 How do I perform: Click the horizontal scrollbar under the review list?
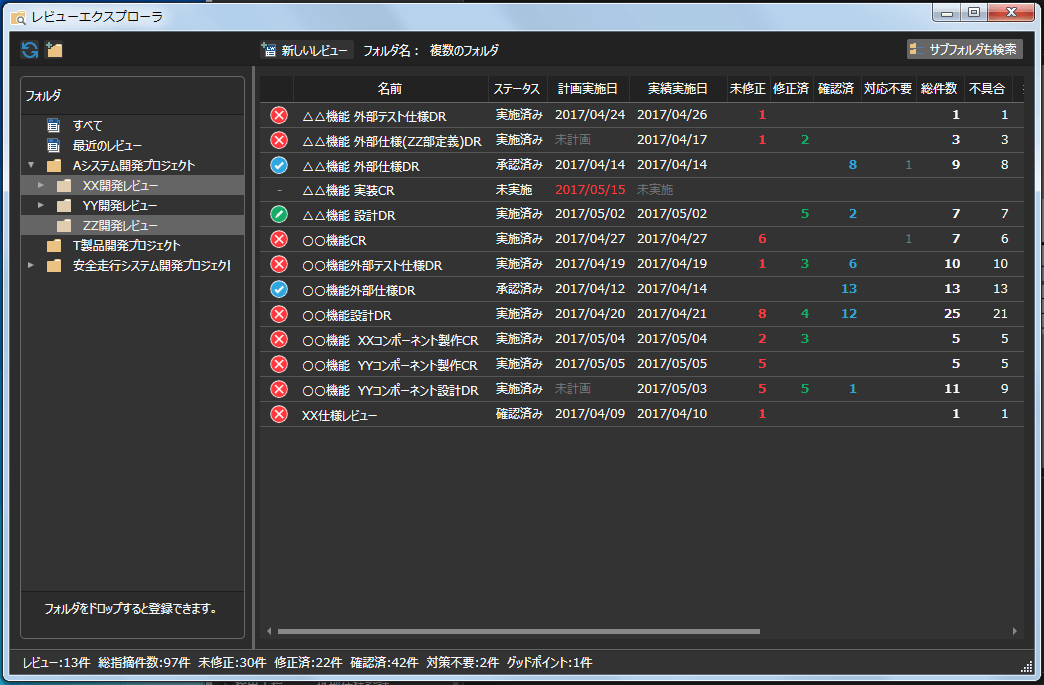[518, 631]
